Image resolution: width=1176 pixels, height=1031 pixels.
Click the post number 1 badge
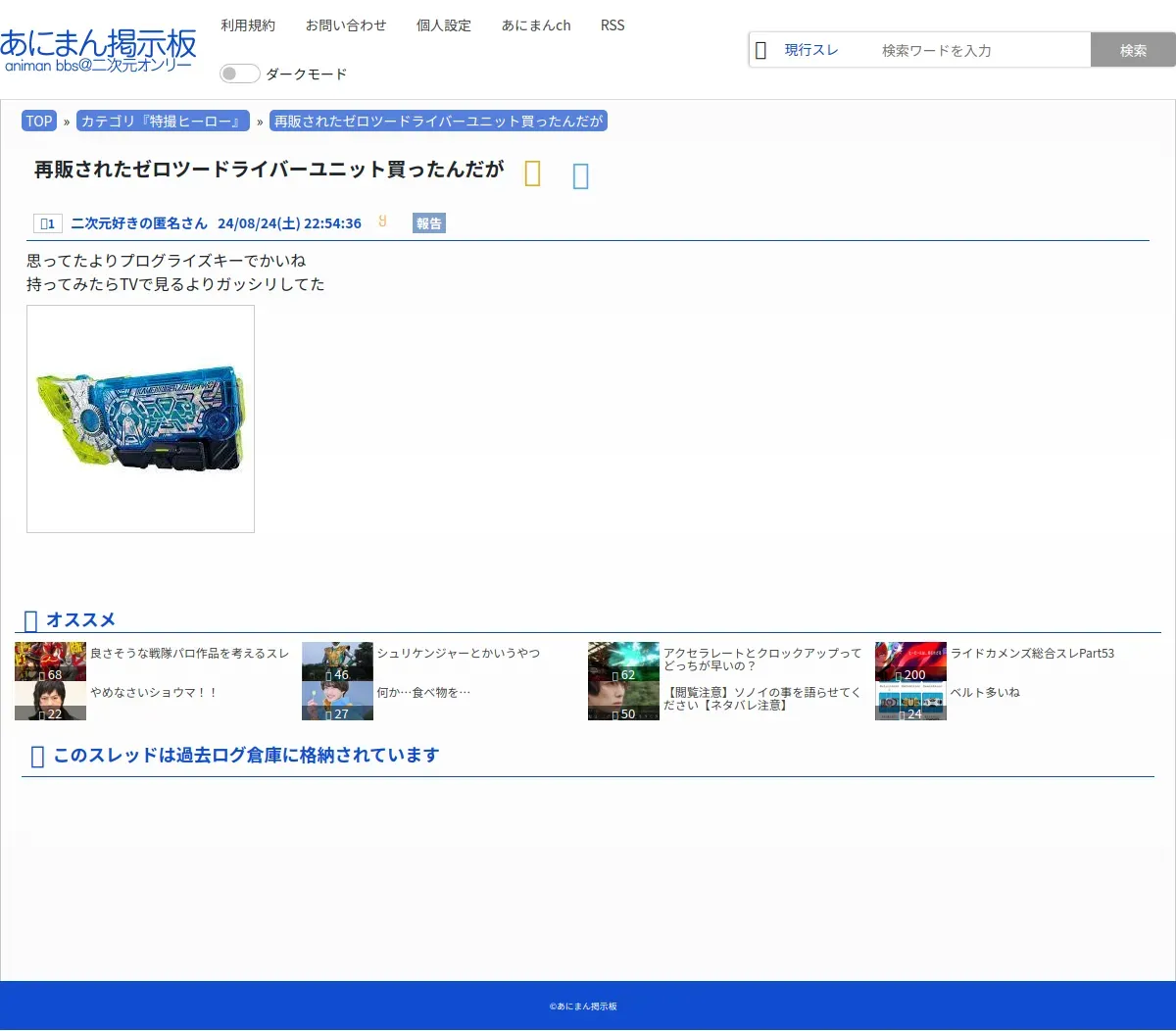[x=47, y=223]
